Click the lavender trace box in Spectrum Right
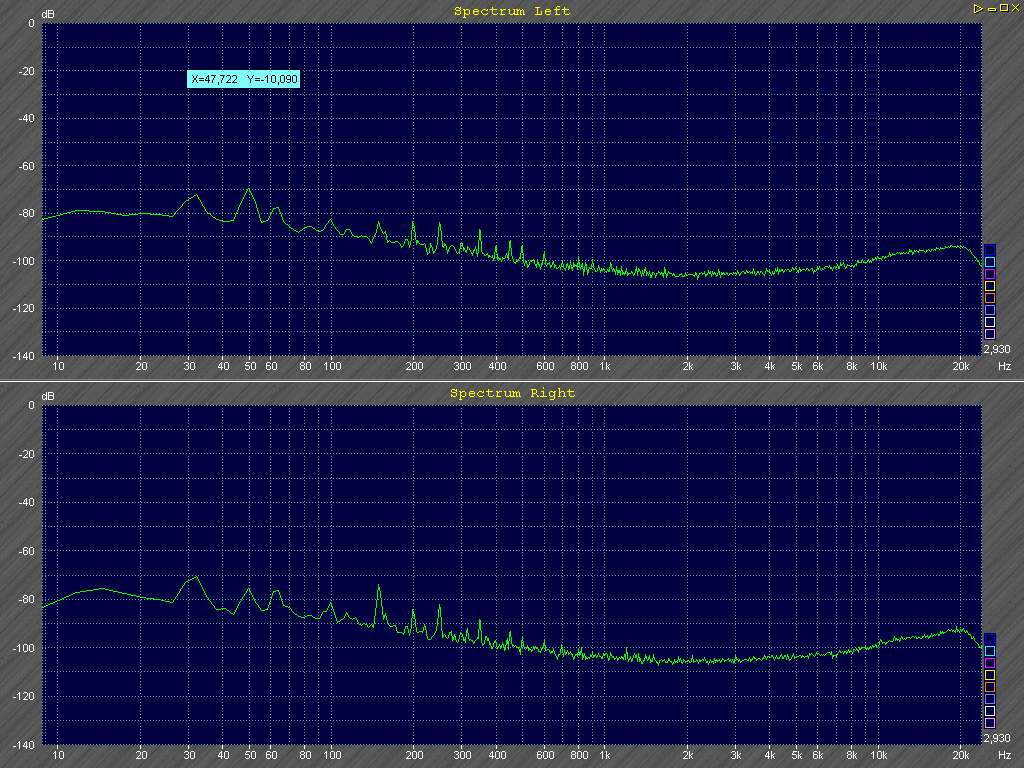 [990, 698]
